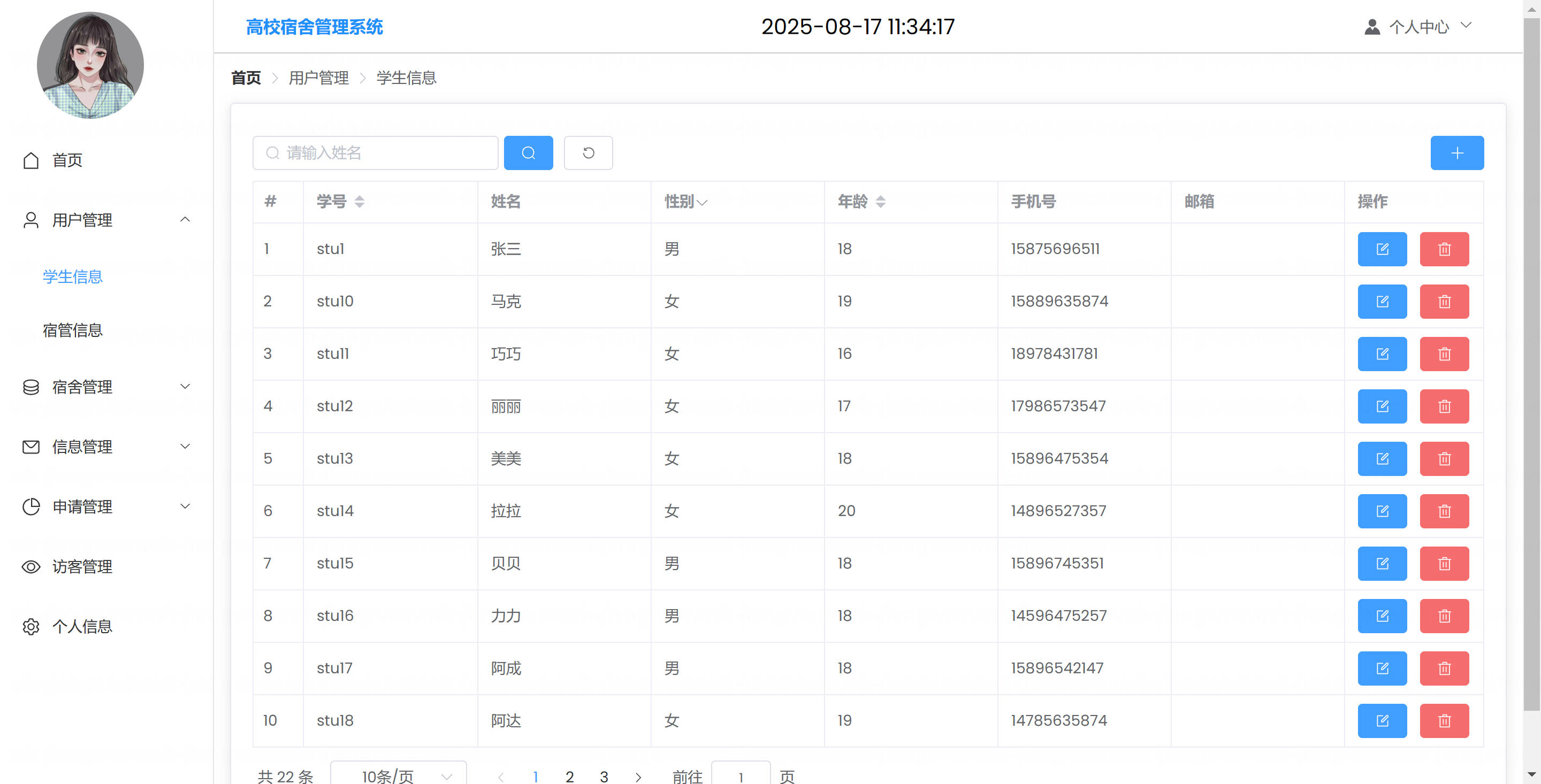Edit the row for 丽丽
Viewport: 1541px width, 784px height.
pyautogui.click(x=1382, y=406)
